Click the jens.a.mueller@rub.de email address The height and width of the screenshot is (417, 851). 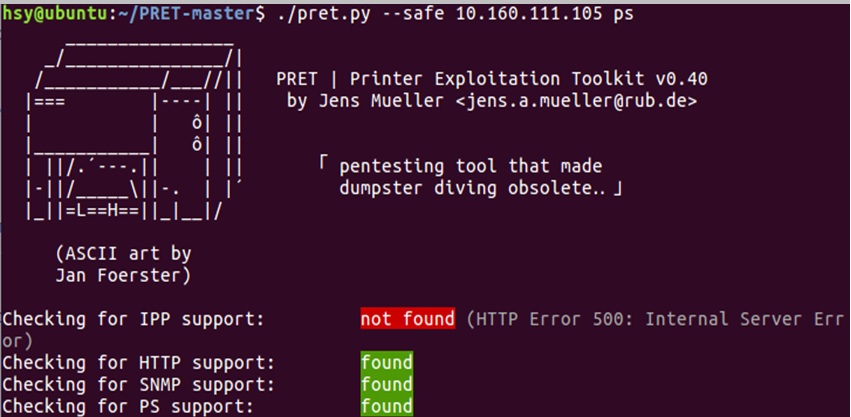(x=576, y=101)
